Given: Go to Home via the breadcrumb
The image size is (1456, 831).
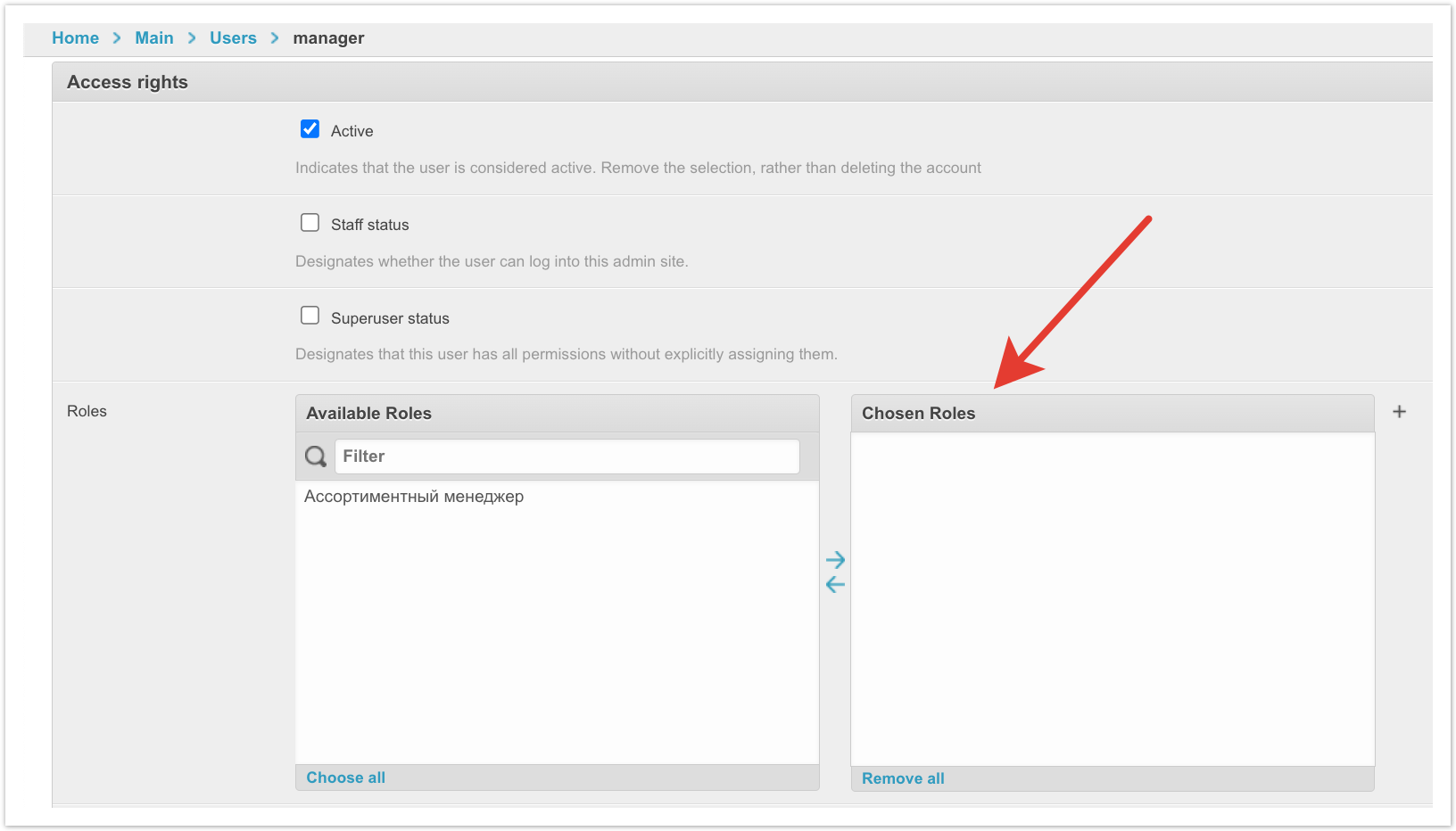Looking at the screenshot, I should click(x=75, y=38).
